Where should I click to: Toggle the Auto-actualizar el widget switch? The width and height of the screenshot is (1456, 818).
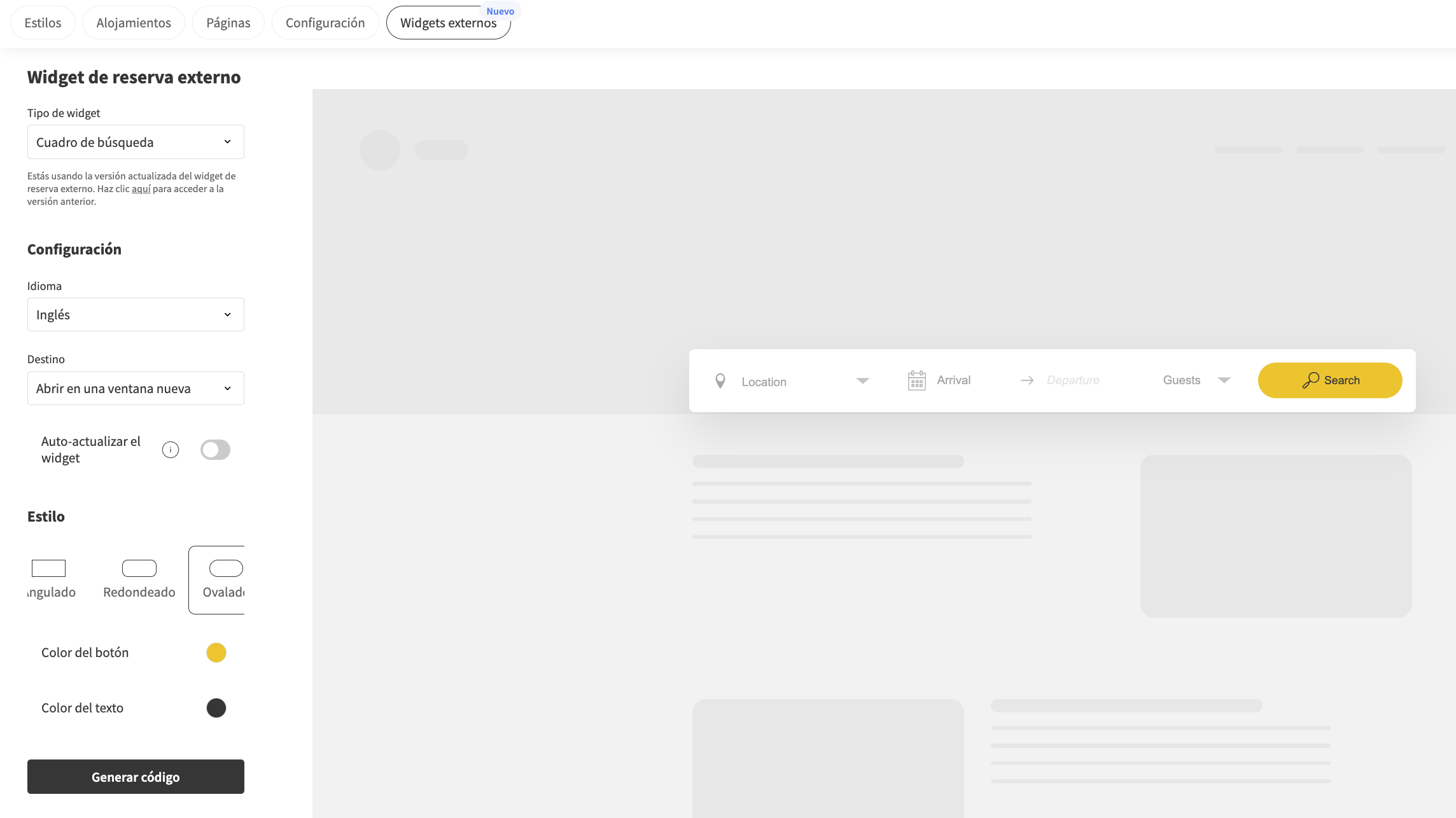tap(215, 450)
